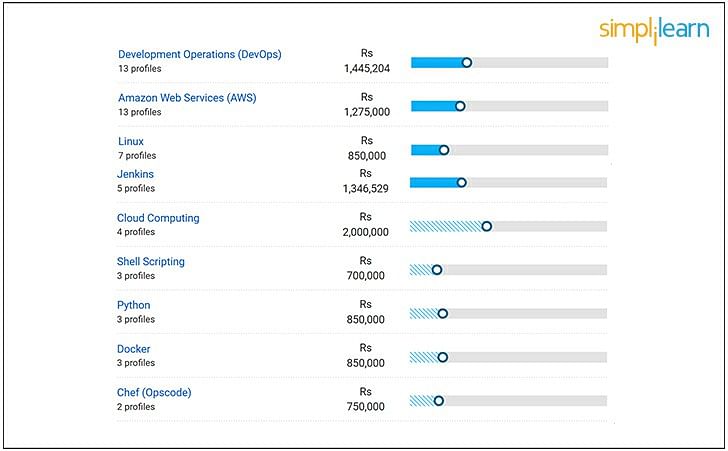The width and height of the screenshot is (728, 451).
Task: Click '2 profiles' under Chef (Opscode)
Action: tap(136, 407)
